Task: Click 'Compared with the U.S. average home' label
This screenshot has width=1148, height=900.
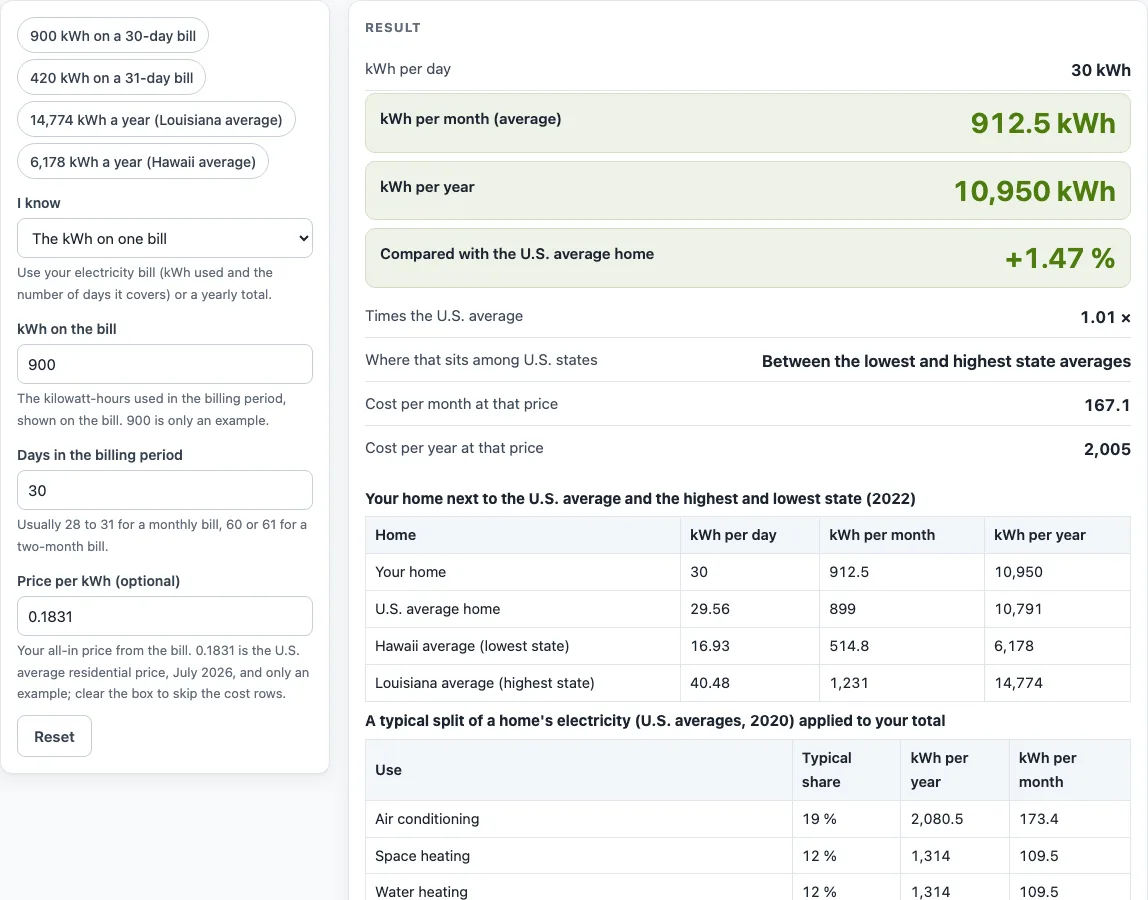Action: [x=516, y=253]
